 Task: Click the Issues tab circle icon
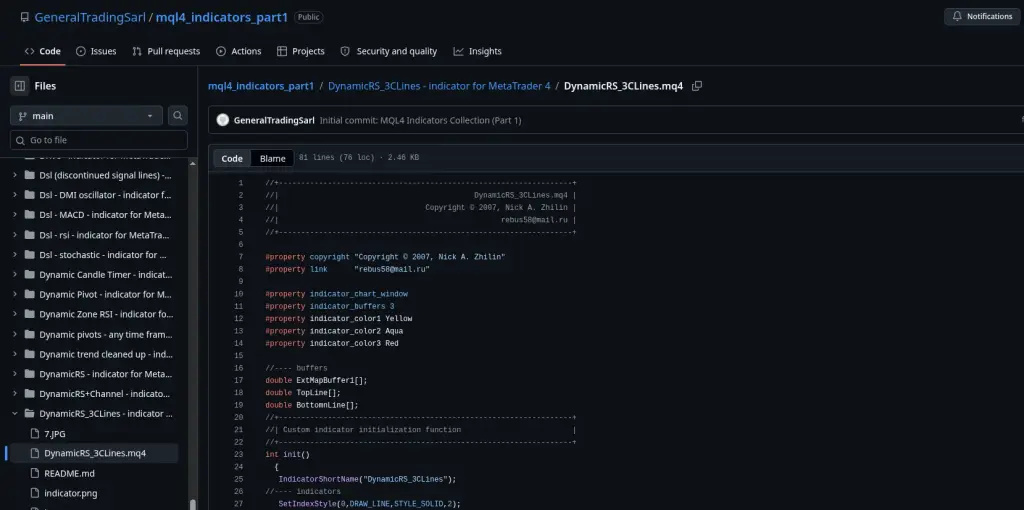(x=81, y=51)
